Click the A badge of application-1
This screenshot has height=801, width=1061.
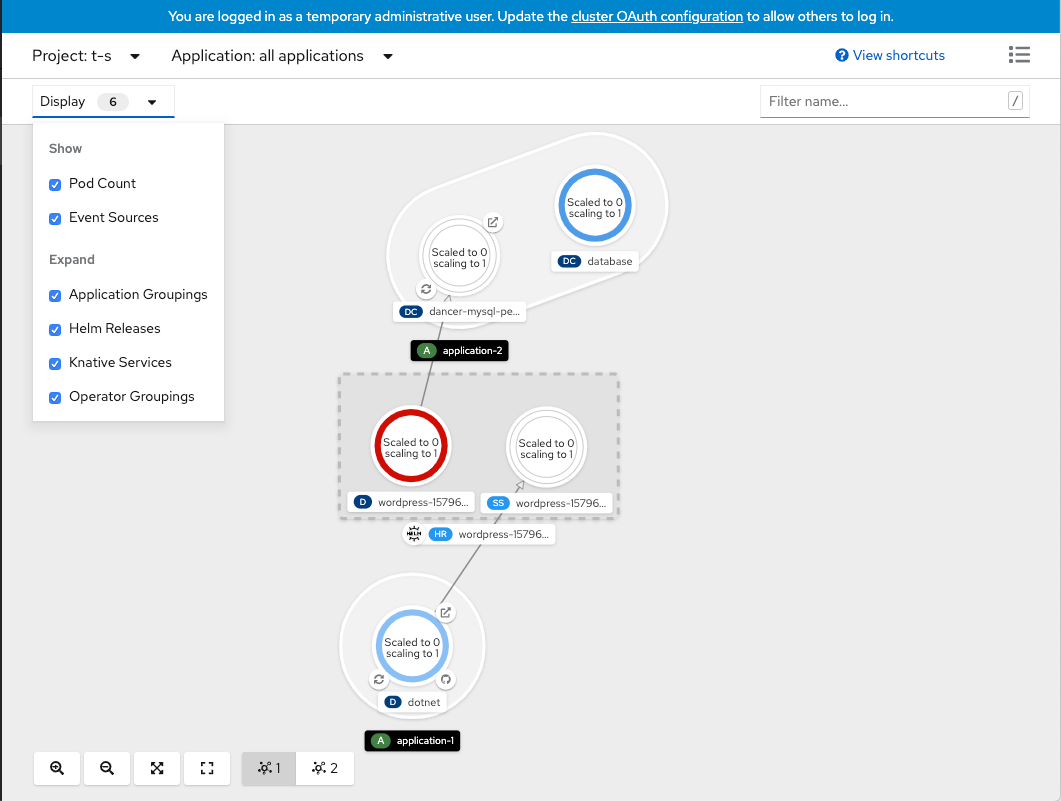tap(381, 741)
